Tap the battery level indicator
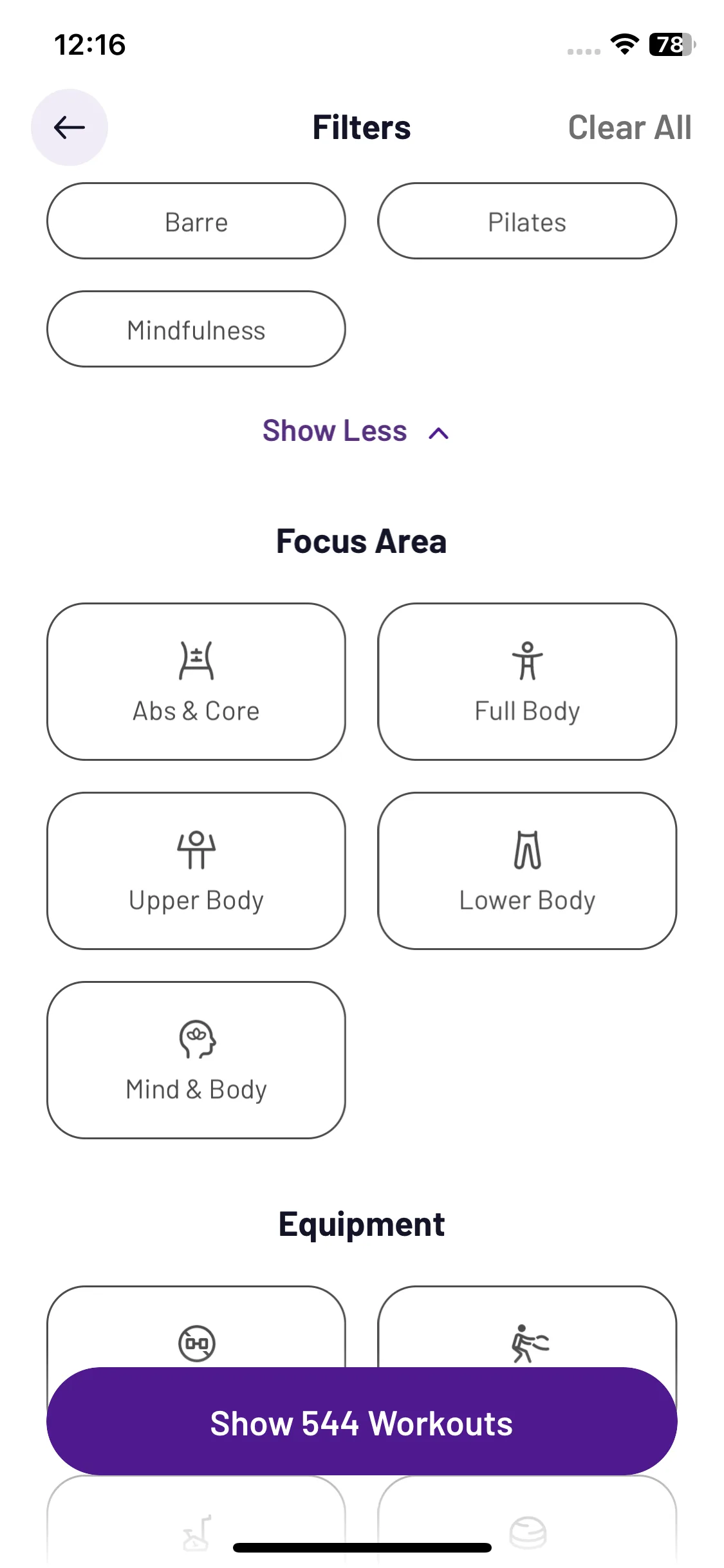Screen dimensions: 724x1568 (673, 44)
